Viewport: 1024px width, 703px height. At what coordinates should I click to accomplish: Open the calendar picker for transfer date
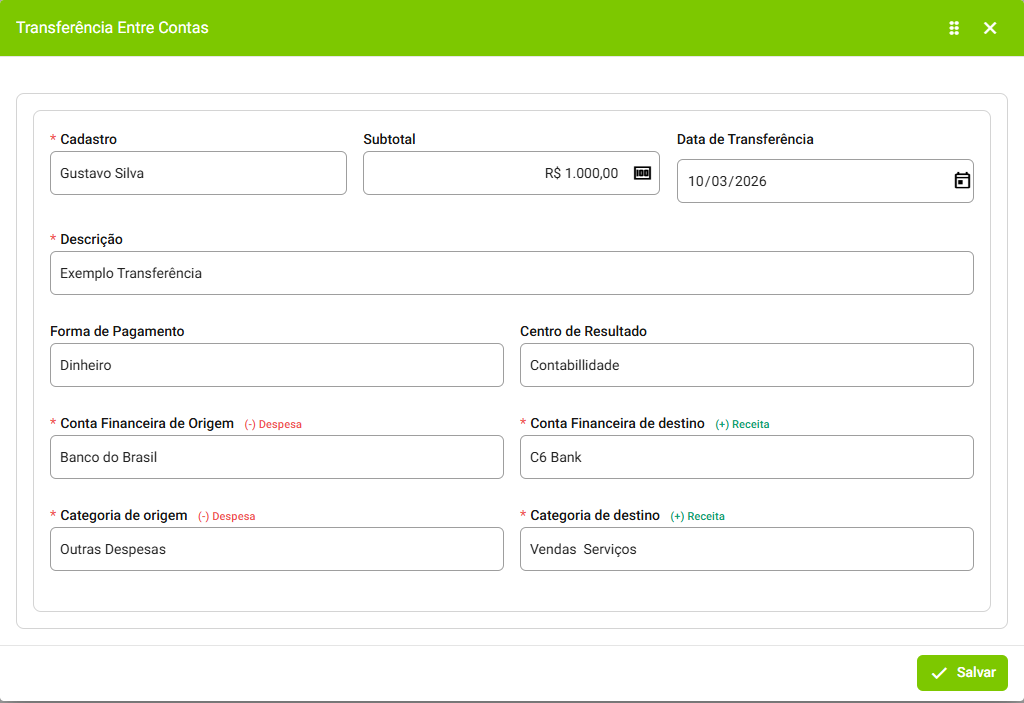(x=962, y=181)
